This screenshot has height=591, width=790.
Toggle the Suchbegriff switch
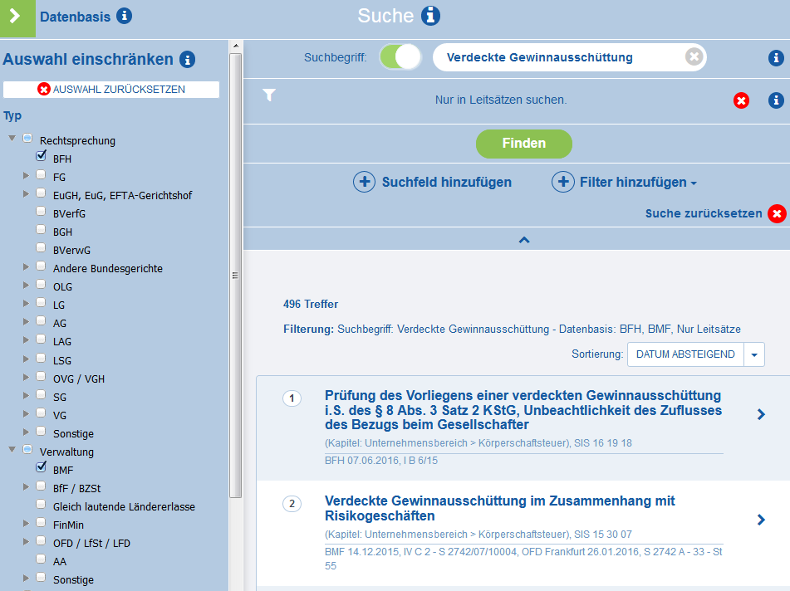[x=400, y=57]
